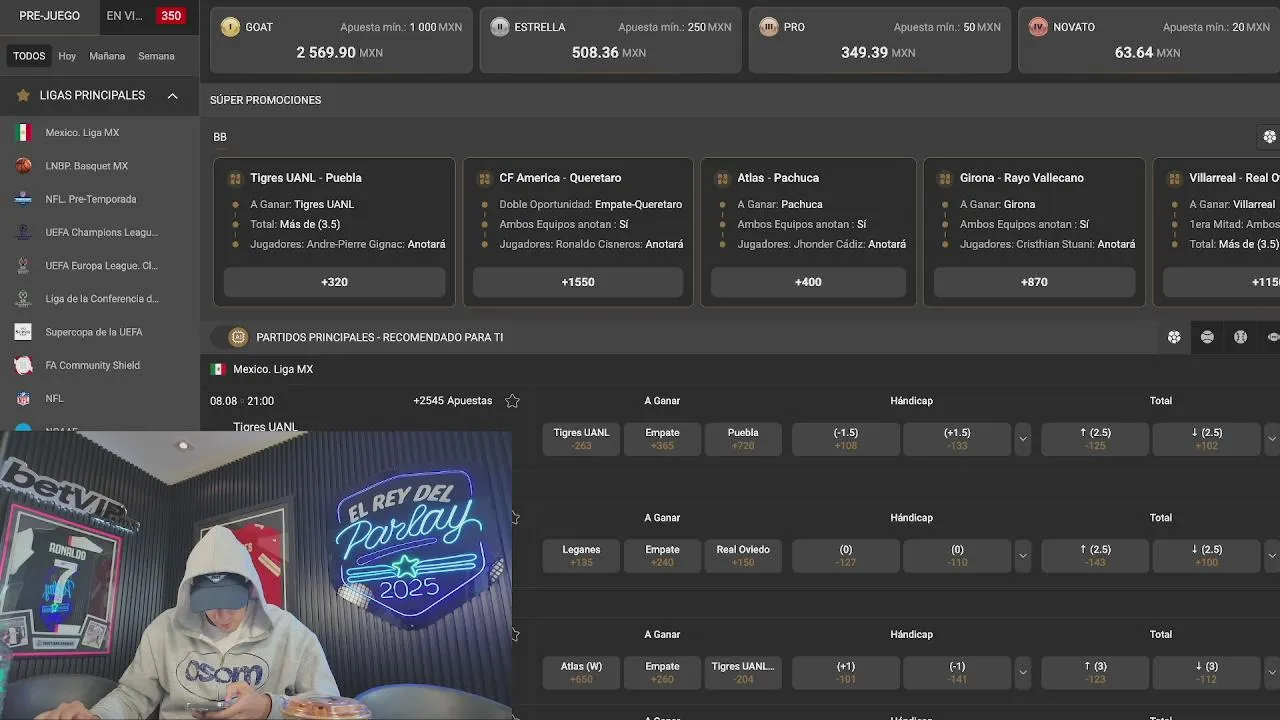
Task: Click the bet builder icon on Girona - Rayo Vallecano card
Action: (x=945, y=178)
